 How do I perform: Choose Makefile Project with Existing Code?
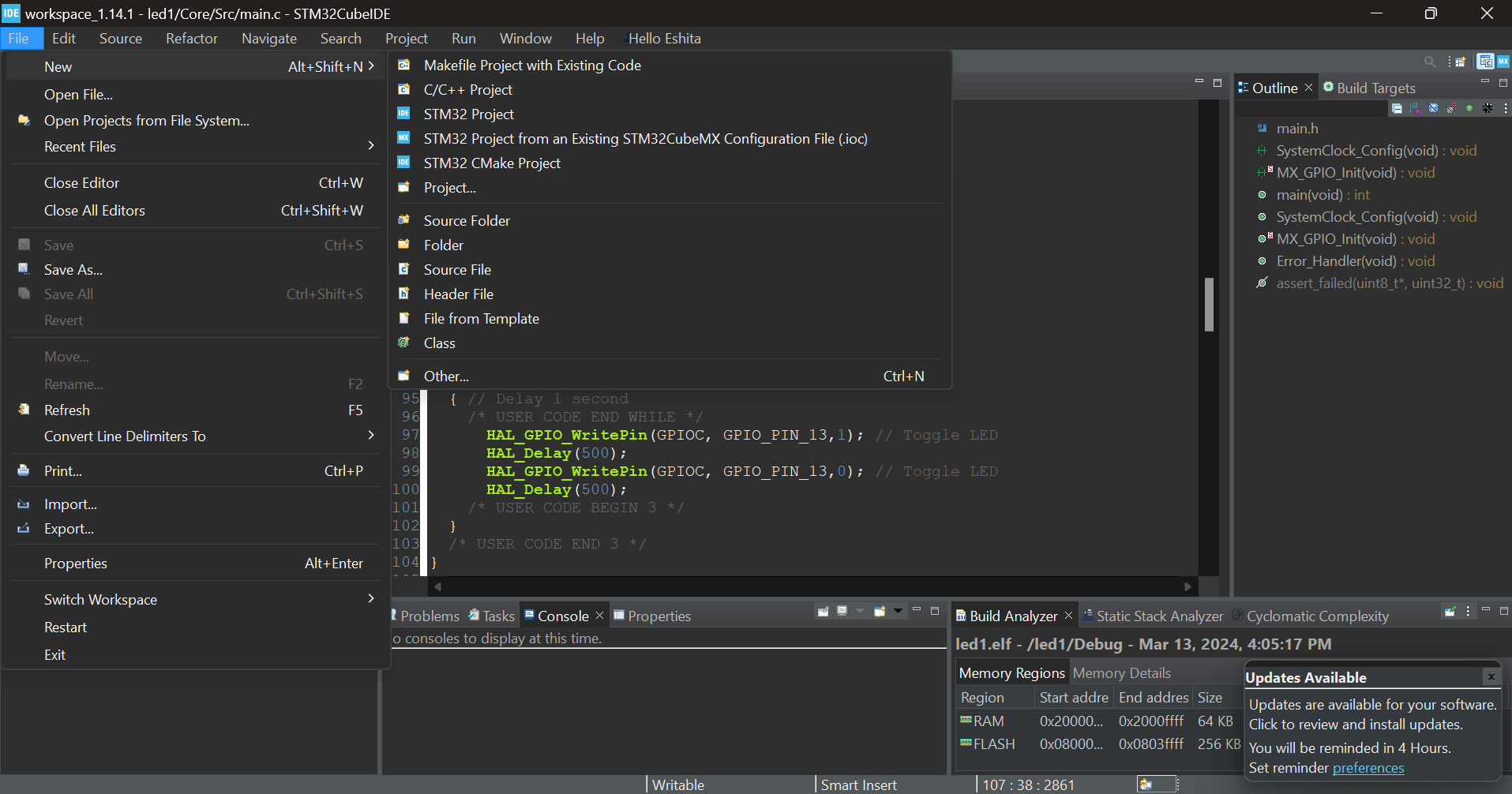(x=531, y=66)
